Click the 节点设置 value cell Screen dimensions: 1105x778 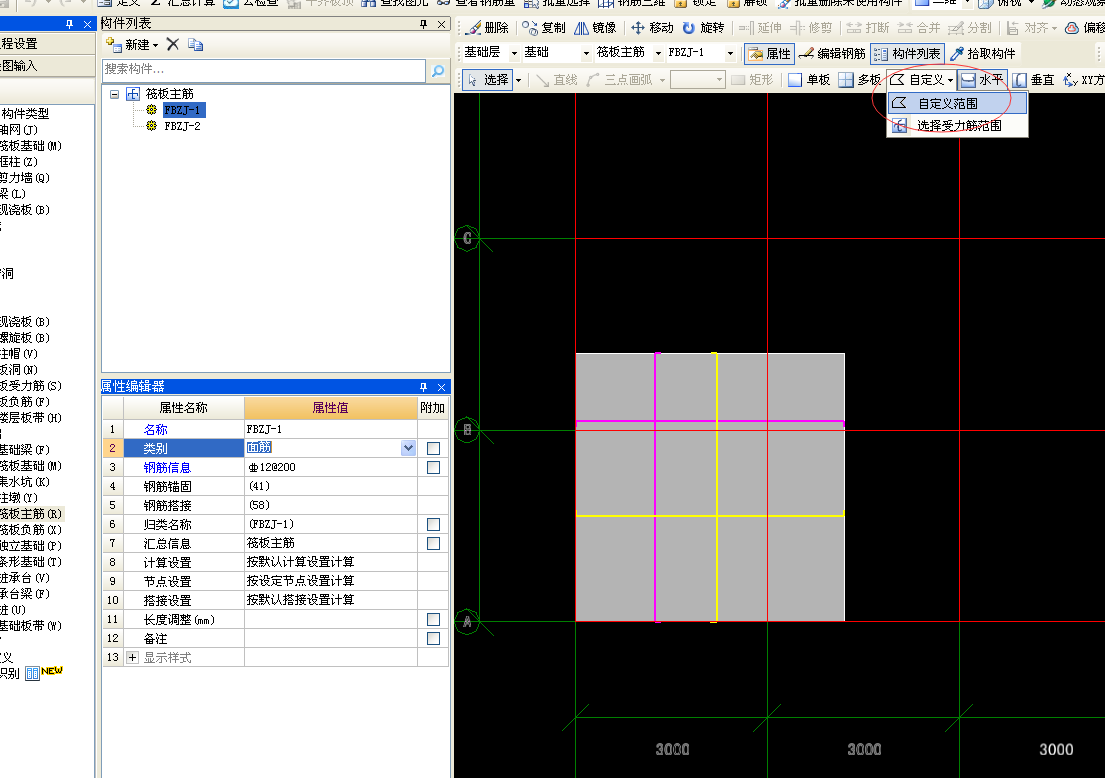(x=331, y=581)
